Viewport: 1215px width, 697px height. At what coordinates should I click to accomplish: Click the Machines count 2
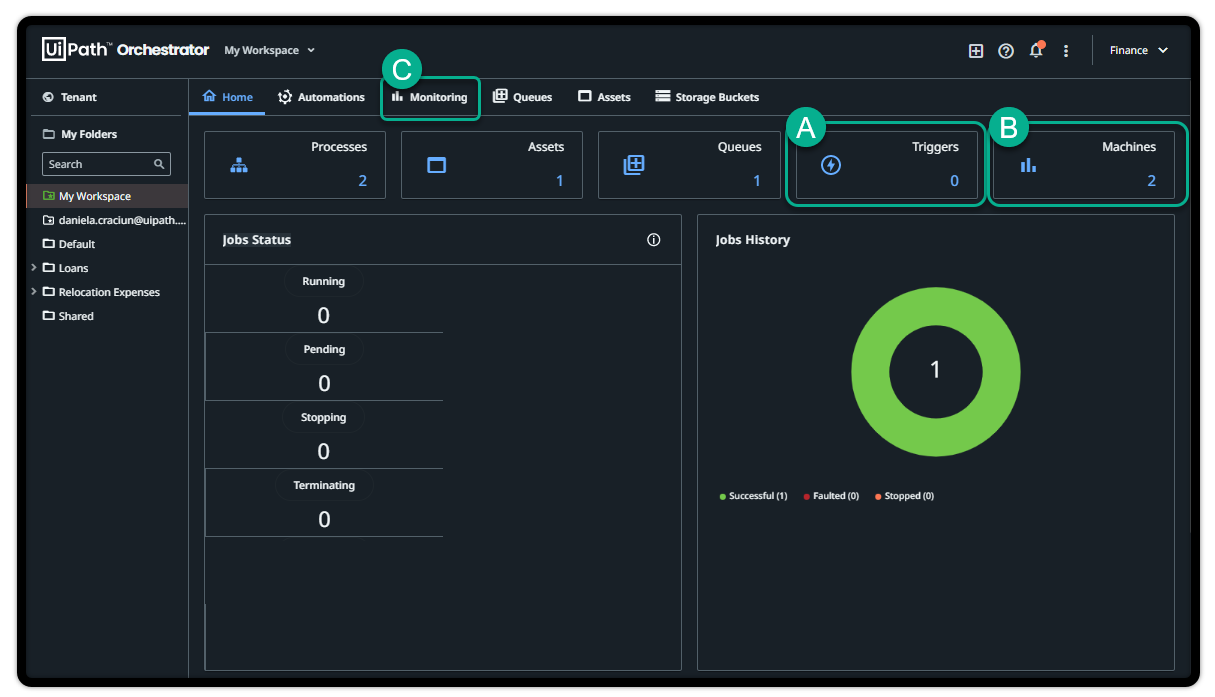coord(1151,181)
